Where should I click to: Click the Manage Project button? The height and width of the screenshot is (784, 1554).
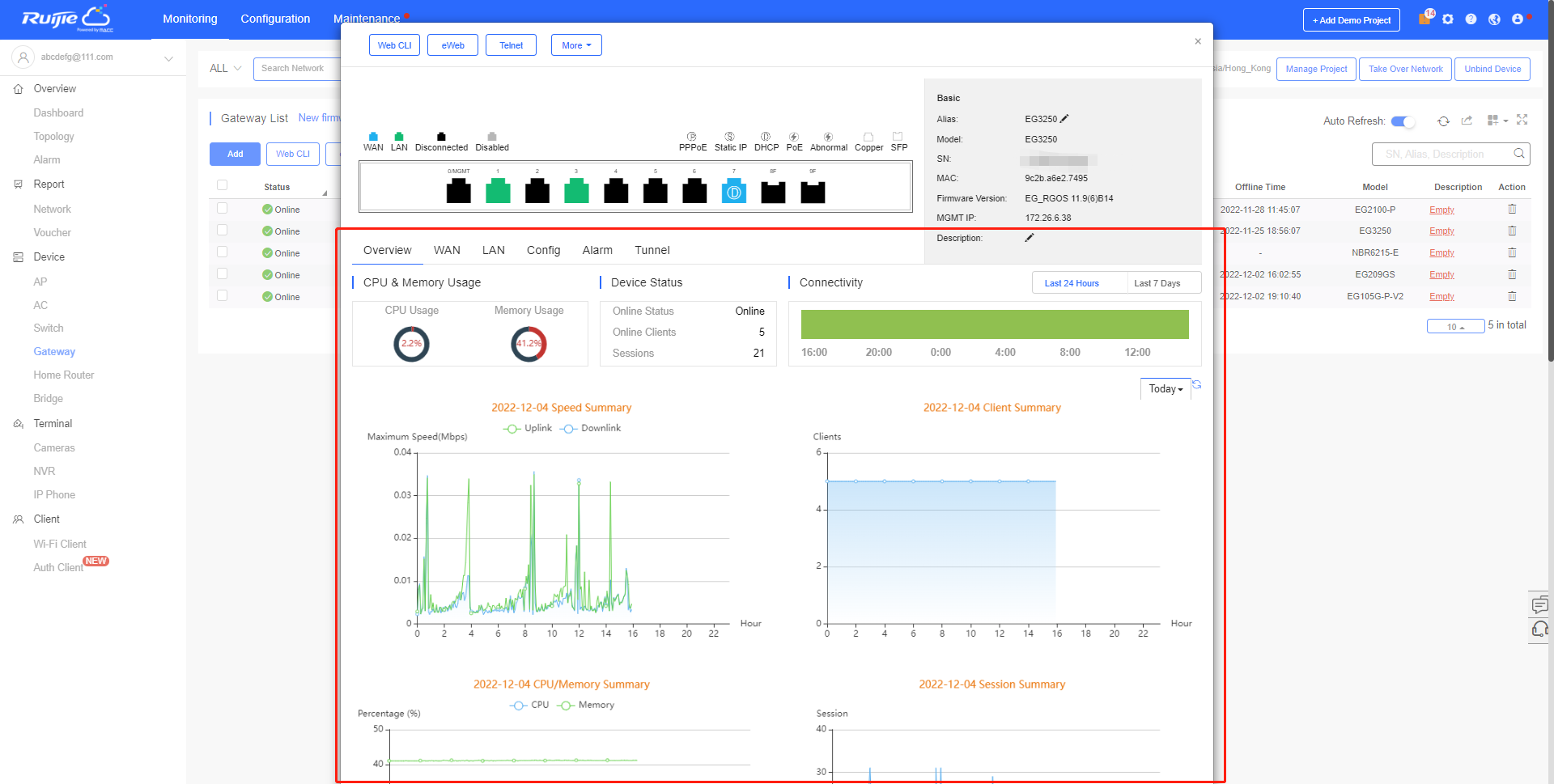(x=1316, y=69)
